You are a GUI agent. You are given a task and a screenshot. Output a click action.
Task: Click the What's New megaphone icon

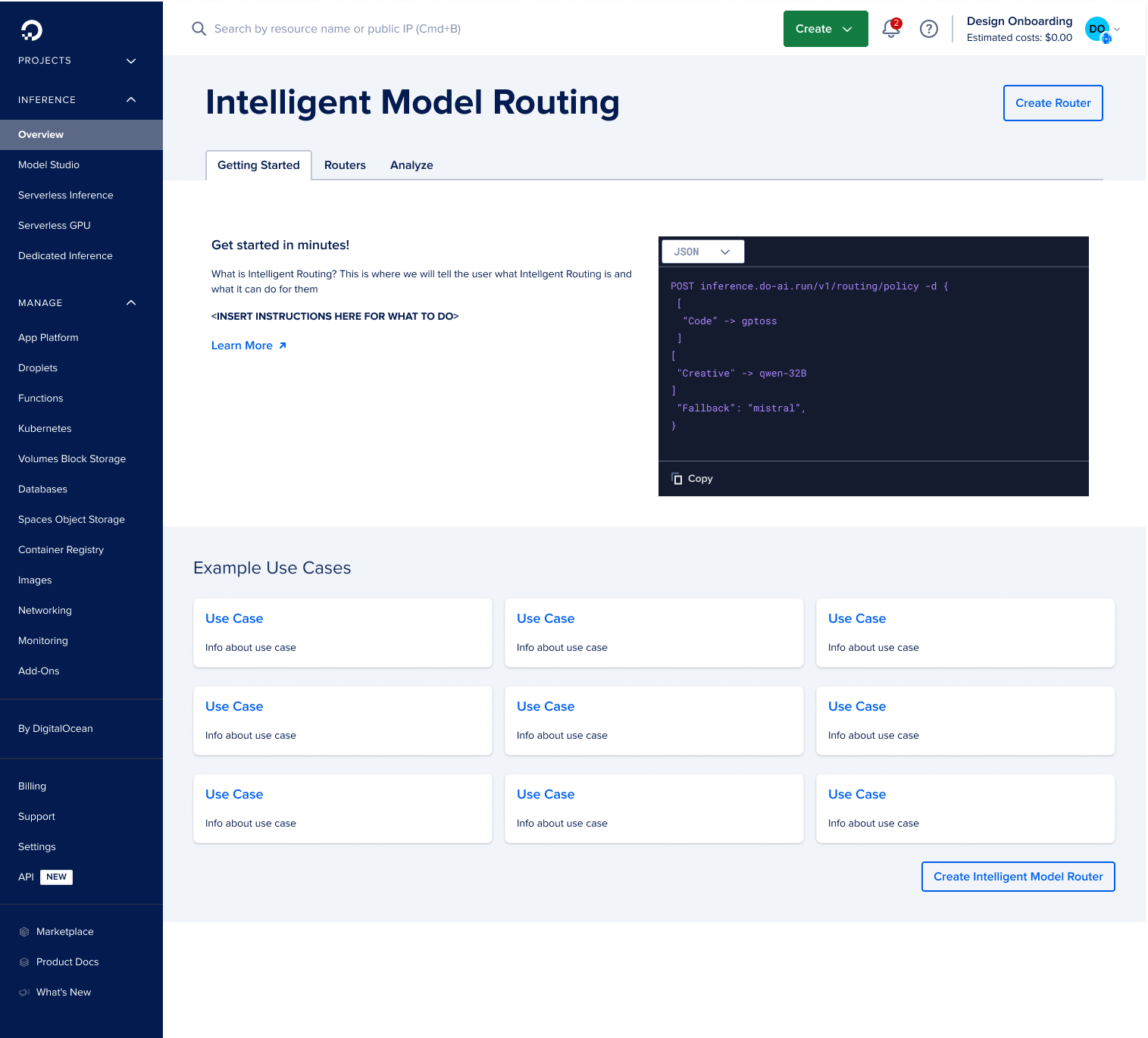pos(24,993)
